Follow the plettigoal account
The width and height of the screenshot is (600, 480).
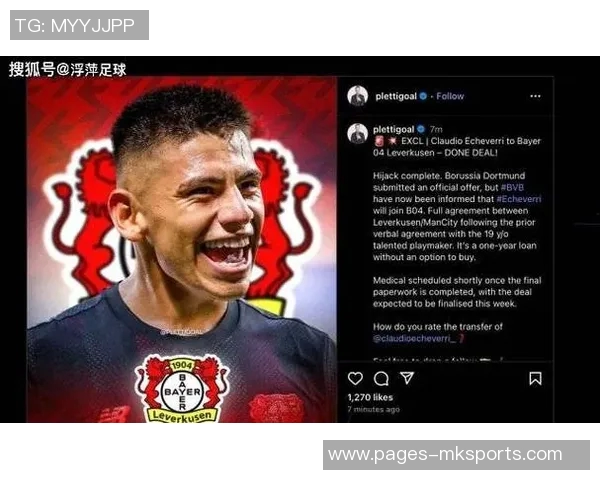[450, 96]
